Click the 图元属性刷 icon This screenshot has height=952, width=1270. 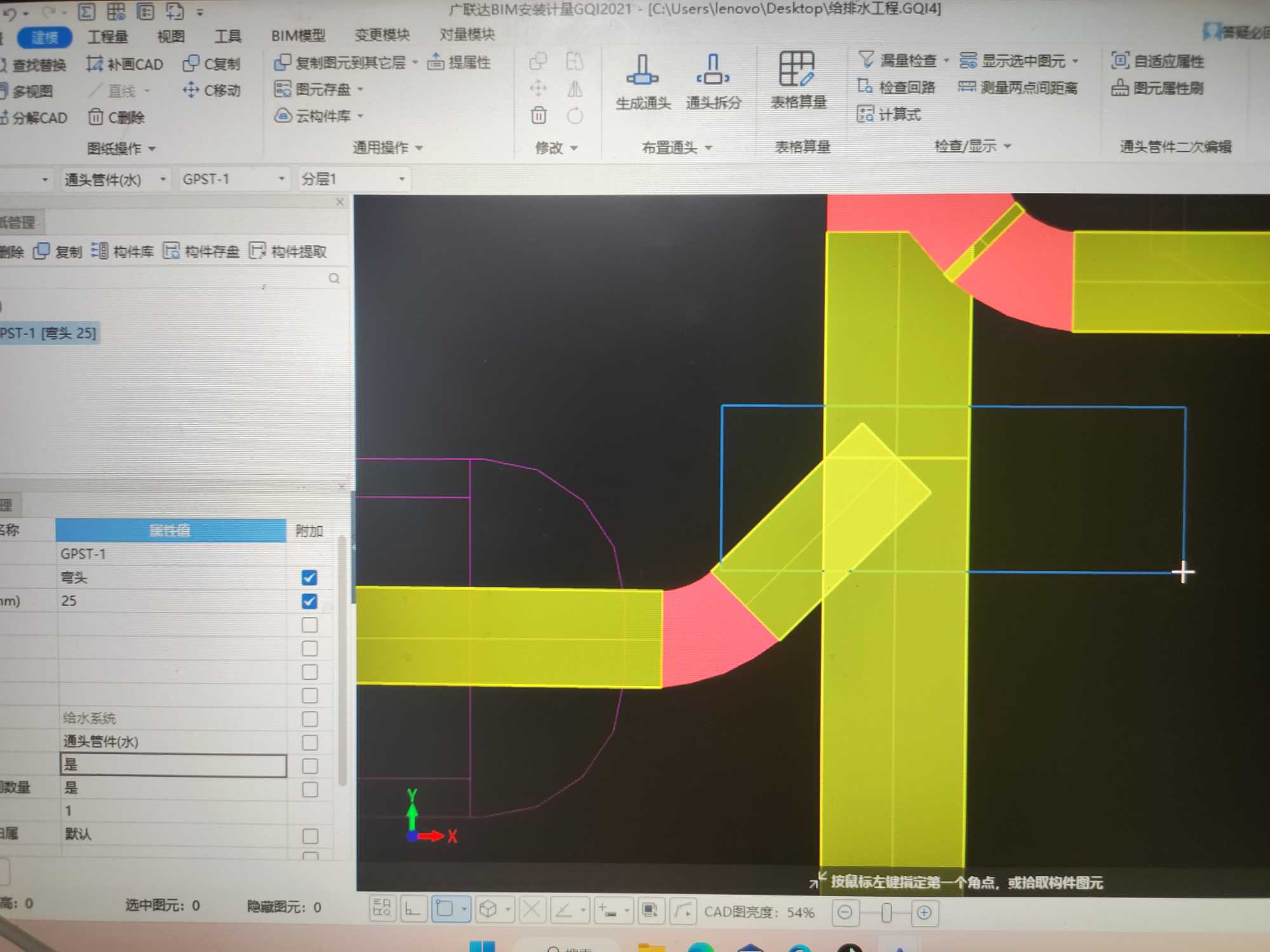tap(1120, 88)
